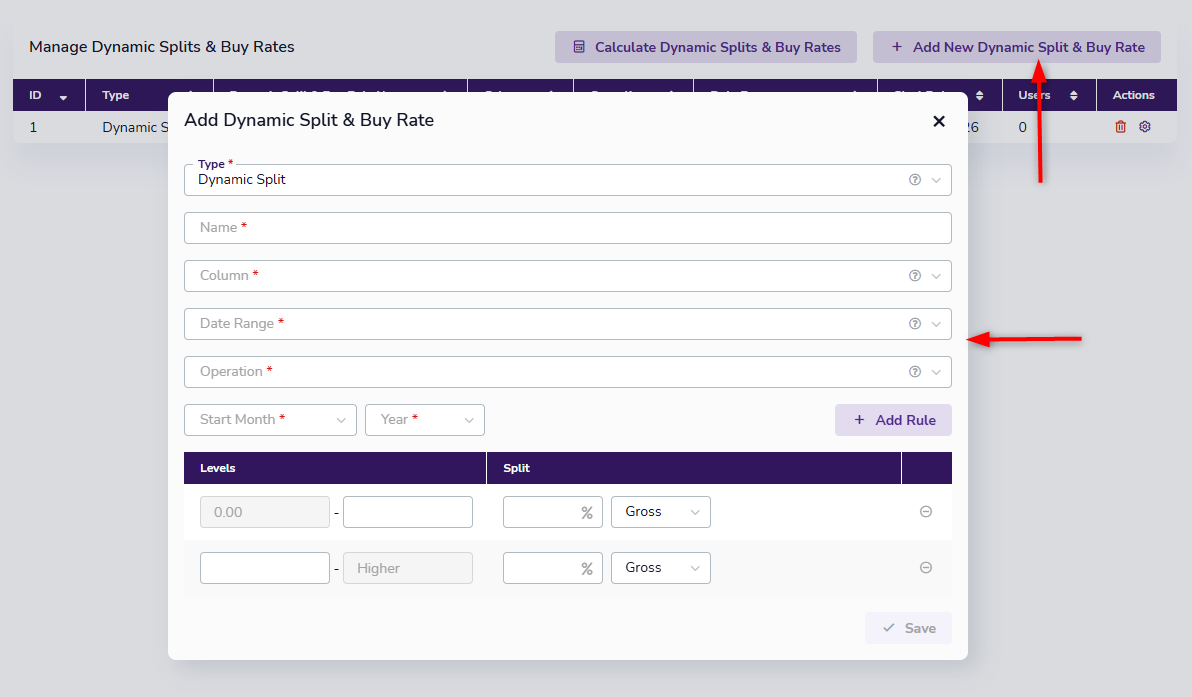This screenshot has width=1192, height=697.
Task: Click the help icon in the Operation field
Action: coord(914,372)
